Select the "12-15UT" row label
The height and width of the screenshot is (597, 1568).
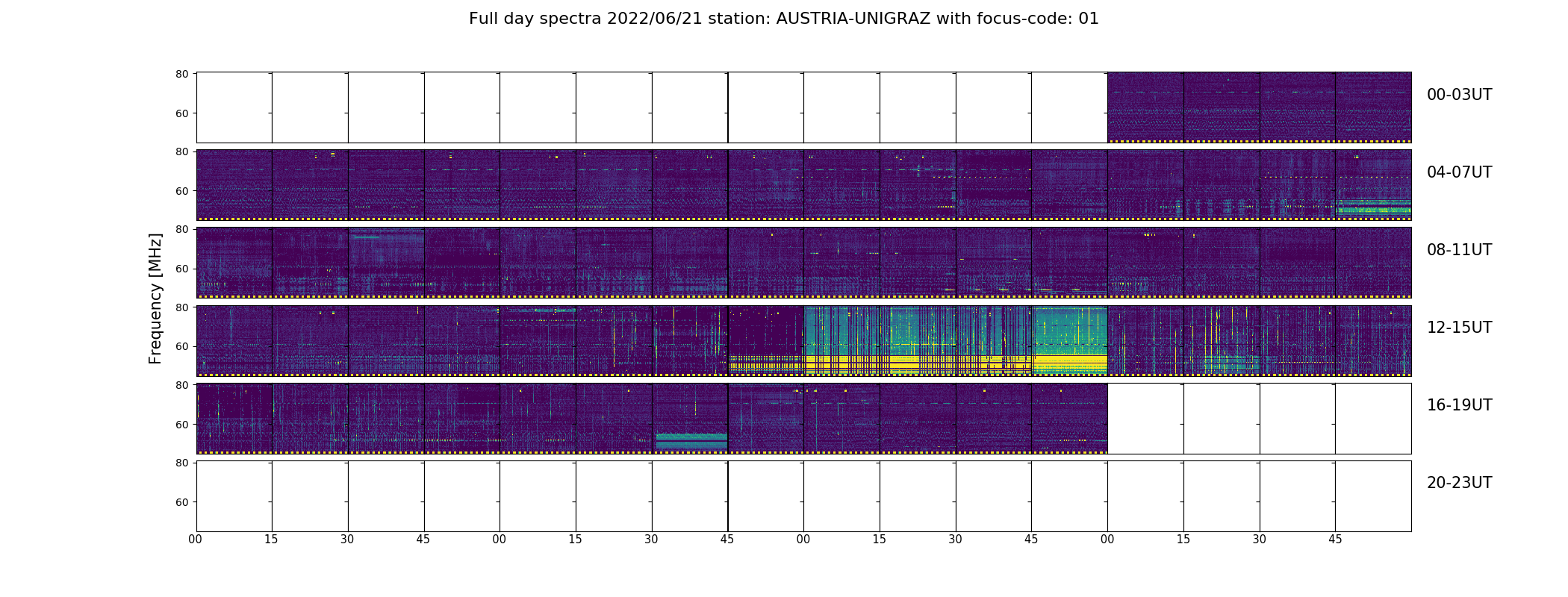(1459, 328)
